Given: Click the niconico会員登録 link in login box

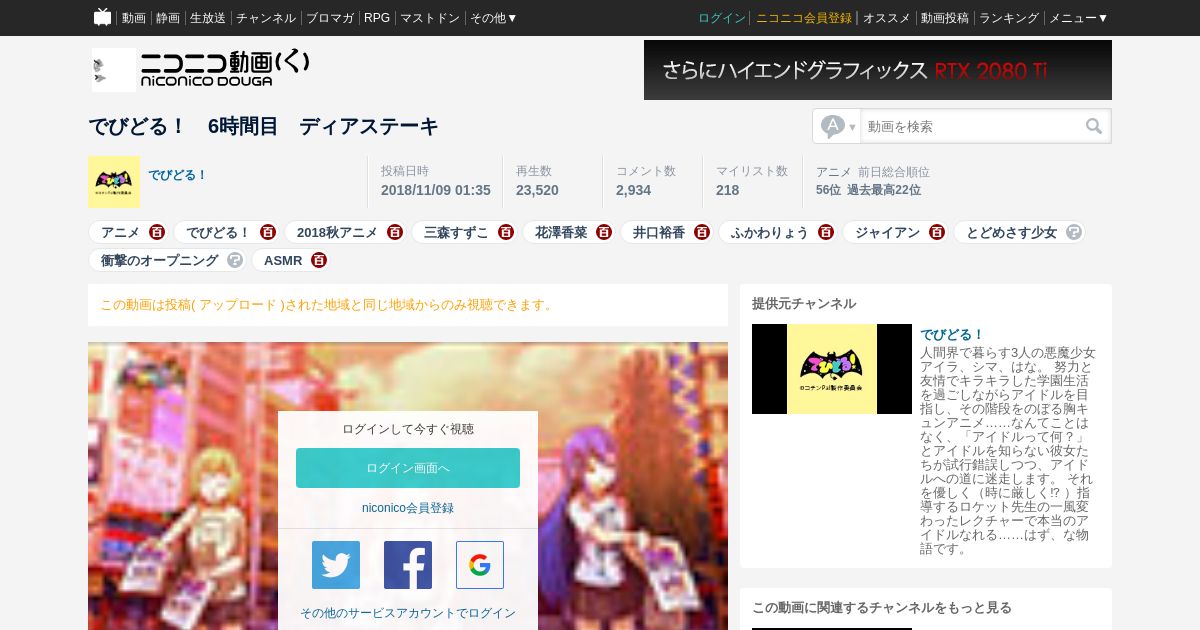Looking at the screenshot, I should point(408,508).
